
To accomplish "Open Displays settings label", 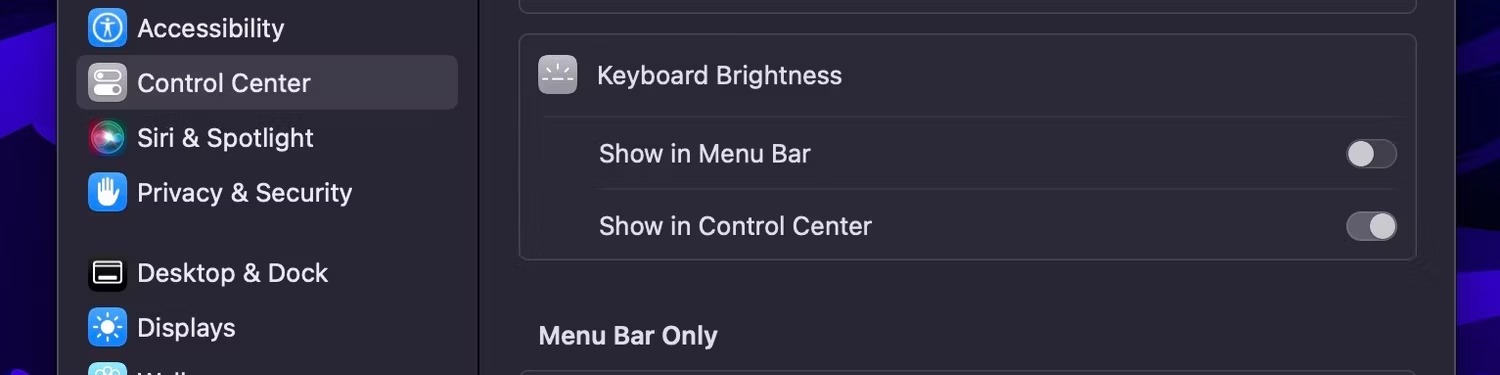I will [186, 328].
